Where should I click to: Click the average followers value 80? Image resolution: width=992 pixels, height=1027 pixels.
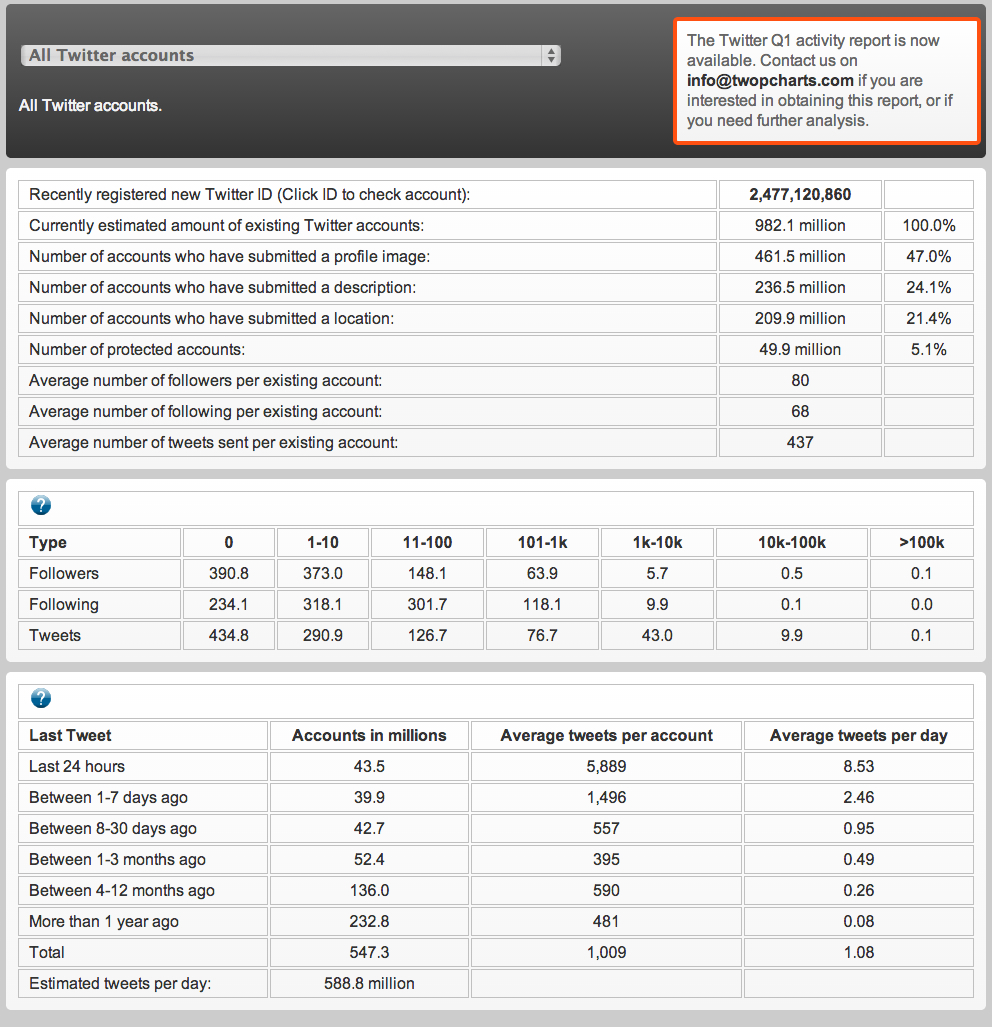(x=800, y=381)
